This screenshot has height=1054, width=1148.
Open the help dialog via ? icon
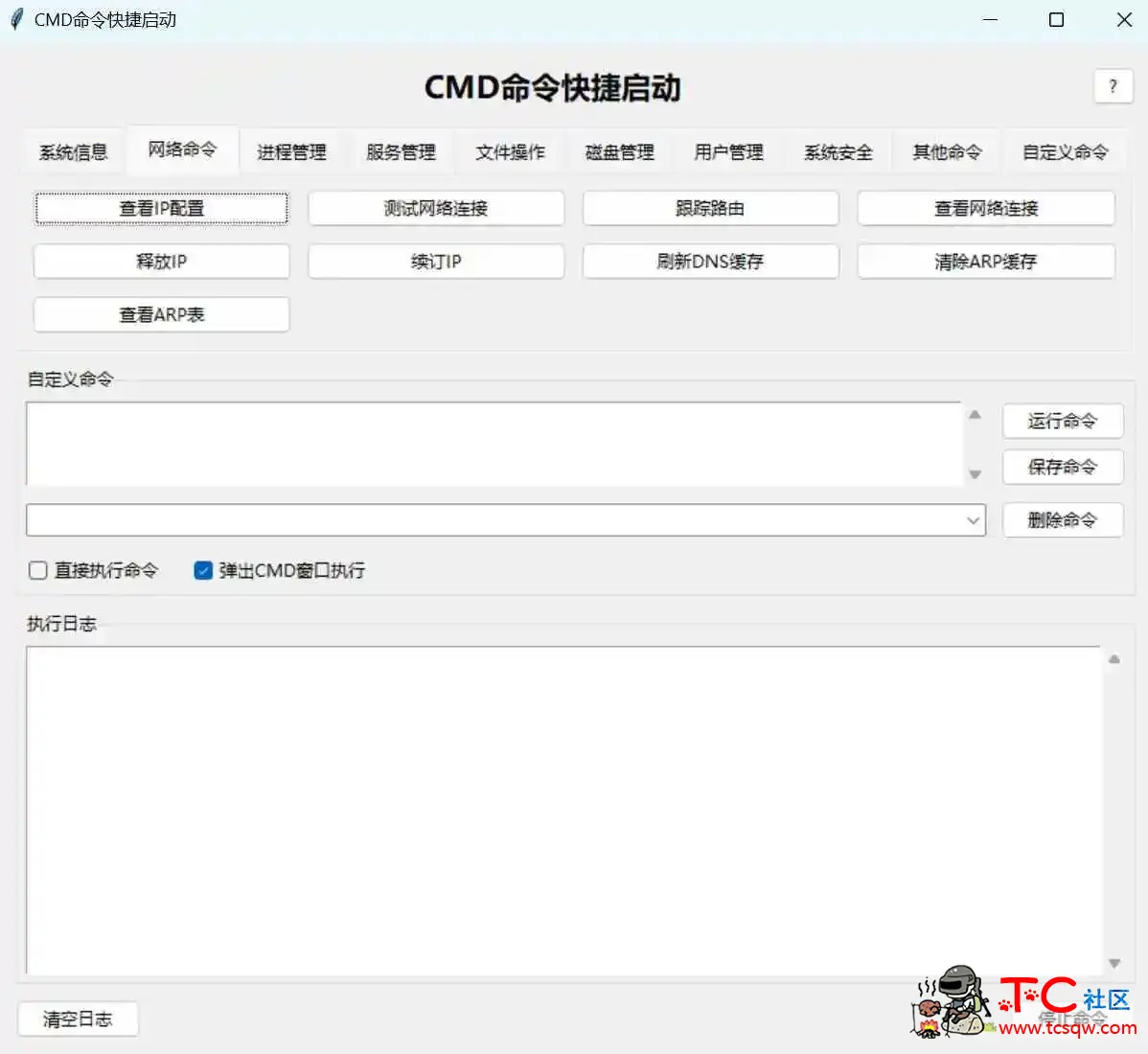click(x=1113, y=86)
